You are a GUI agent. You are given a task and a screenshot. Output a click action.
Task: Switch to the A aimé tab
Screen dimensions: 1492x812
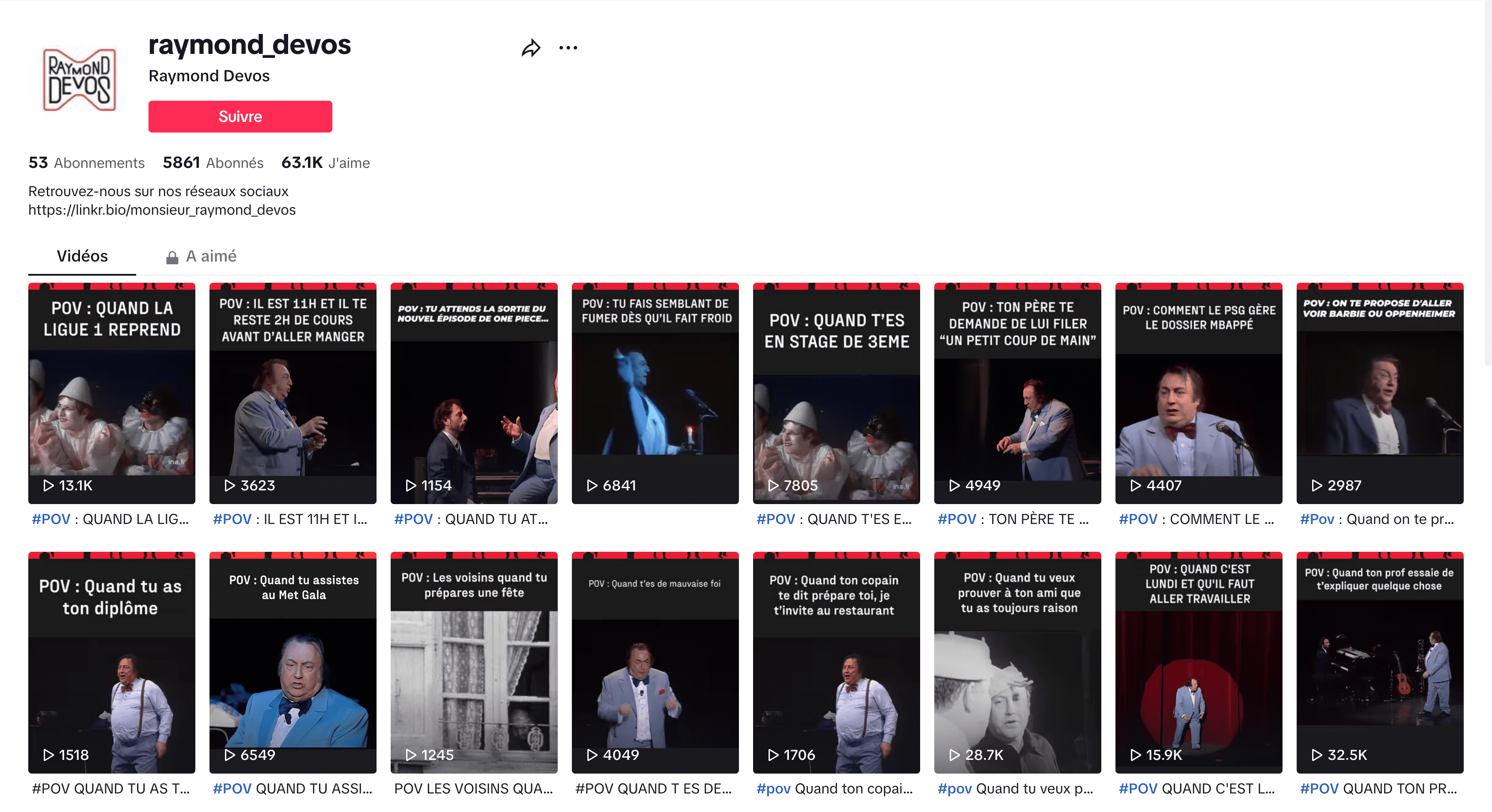pos(211,256)
